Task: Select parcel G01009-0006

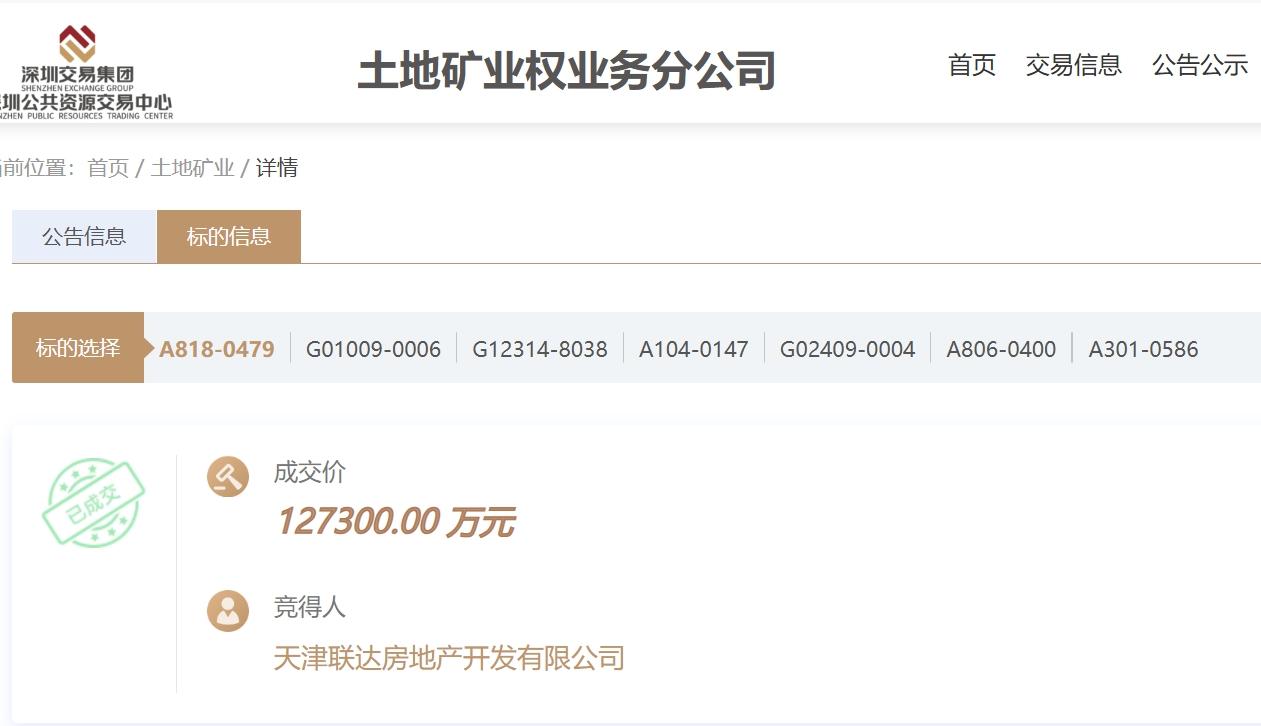Action: [x=373, y=349]
